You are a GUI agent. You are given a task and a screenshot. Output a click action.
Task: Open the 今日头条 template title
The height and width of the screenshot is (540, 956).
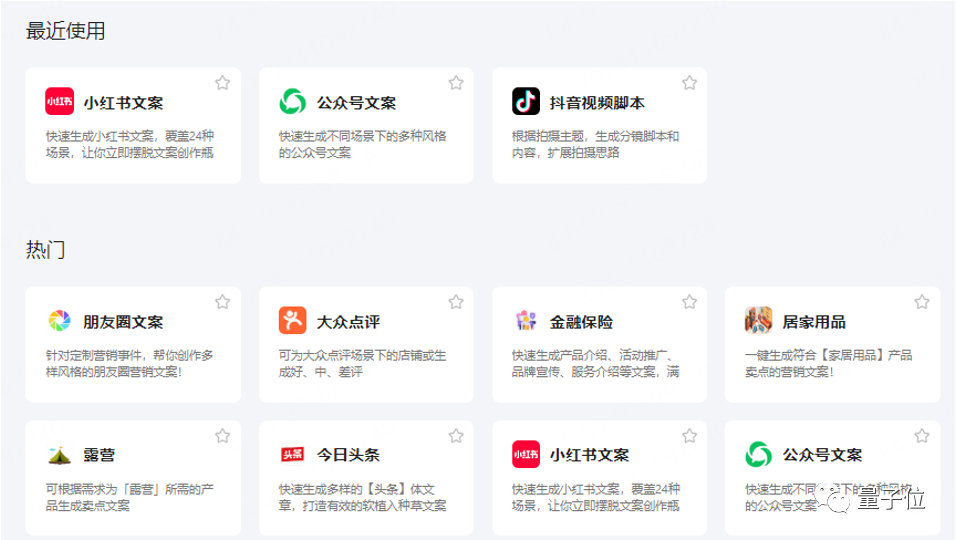click(x=348, y=455)
